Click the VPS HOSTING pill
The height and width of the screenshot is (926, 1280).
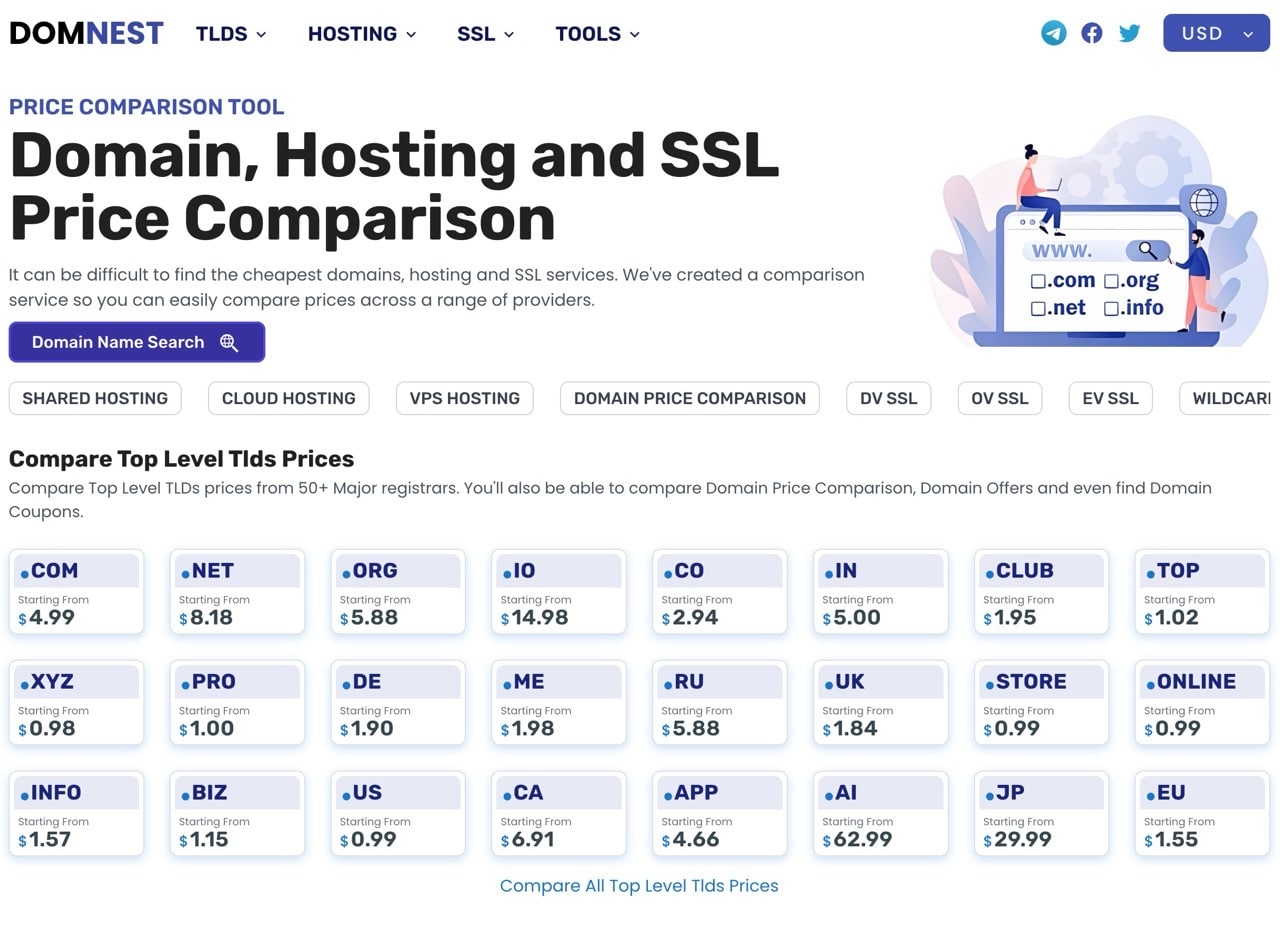pyautogui.click(x=464, y=398)
